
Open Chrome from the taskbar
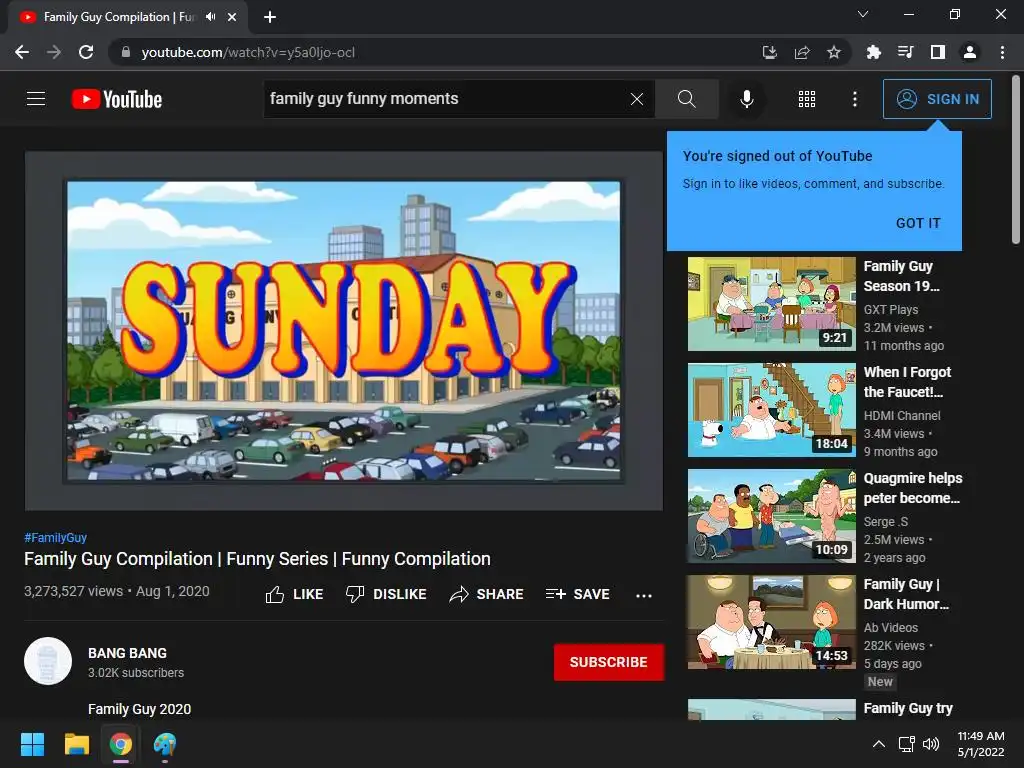pyautogui.click(x=120, y=744)
